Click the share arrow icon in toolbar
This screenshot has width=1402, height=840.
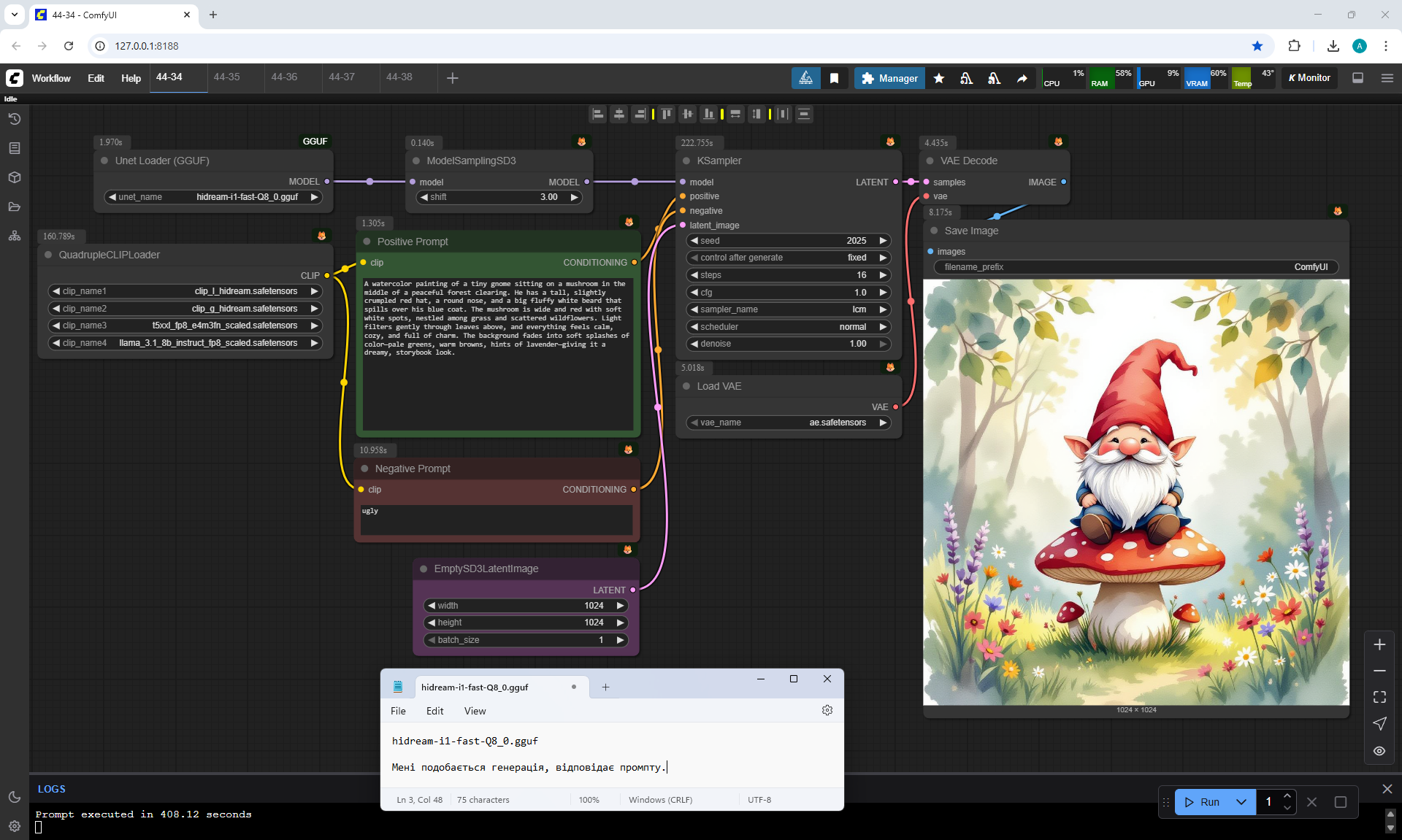1022,78
